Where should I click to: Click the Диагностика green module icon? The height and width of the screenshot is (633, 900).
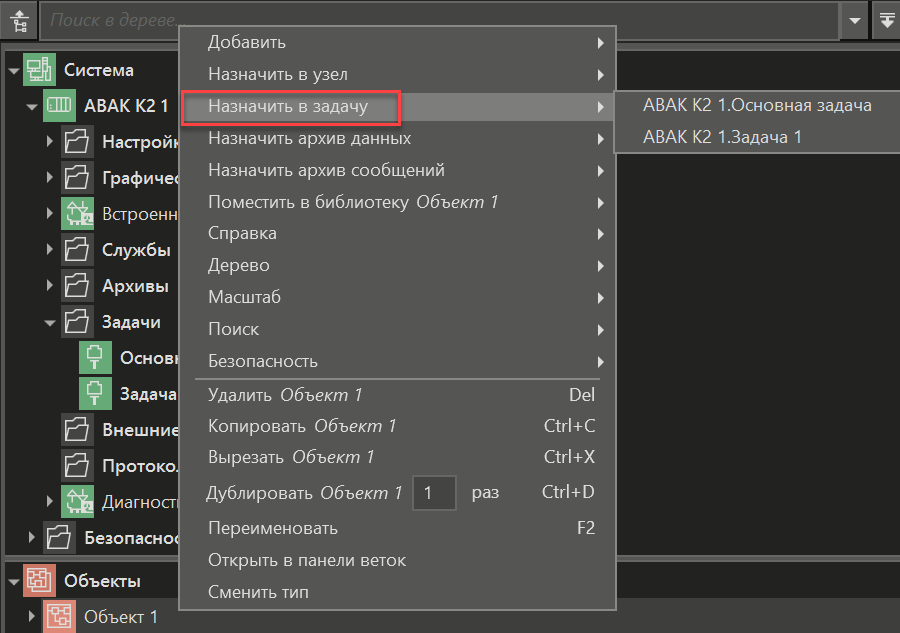pyautogui.click(x=77, y=502)
